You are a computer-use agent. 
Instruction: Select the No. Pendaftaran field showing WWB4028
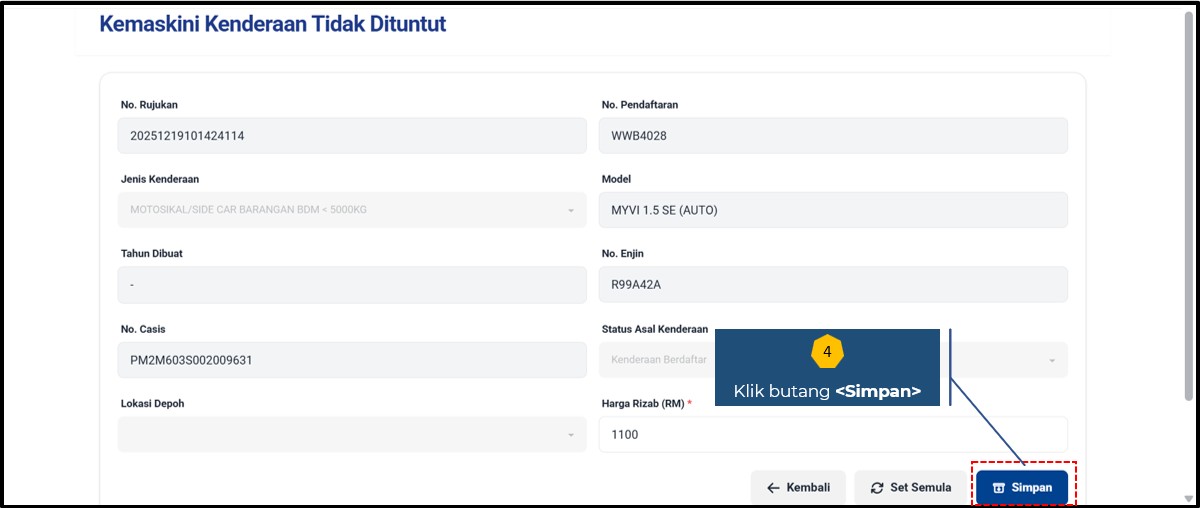pyautogui.click(x=832, y=136)
